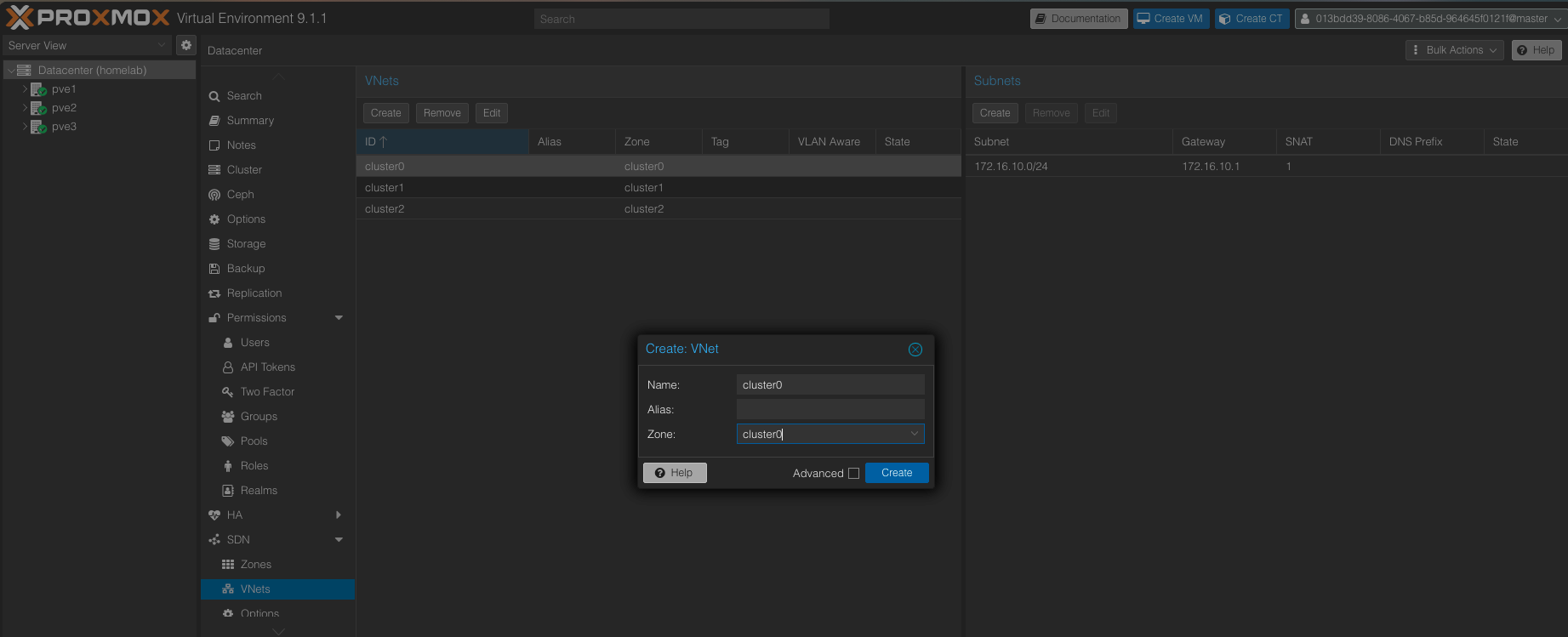The image size is (1568, 637).
Task: Click the SDN network icon
Action: pyautogui.click(x=214, y=540)
